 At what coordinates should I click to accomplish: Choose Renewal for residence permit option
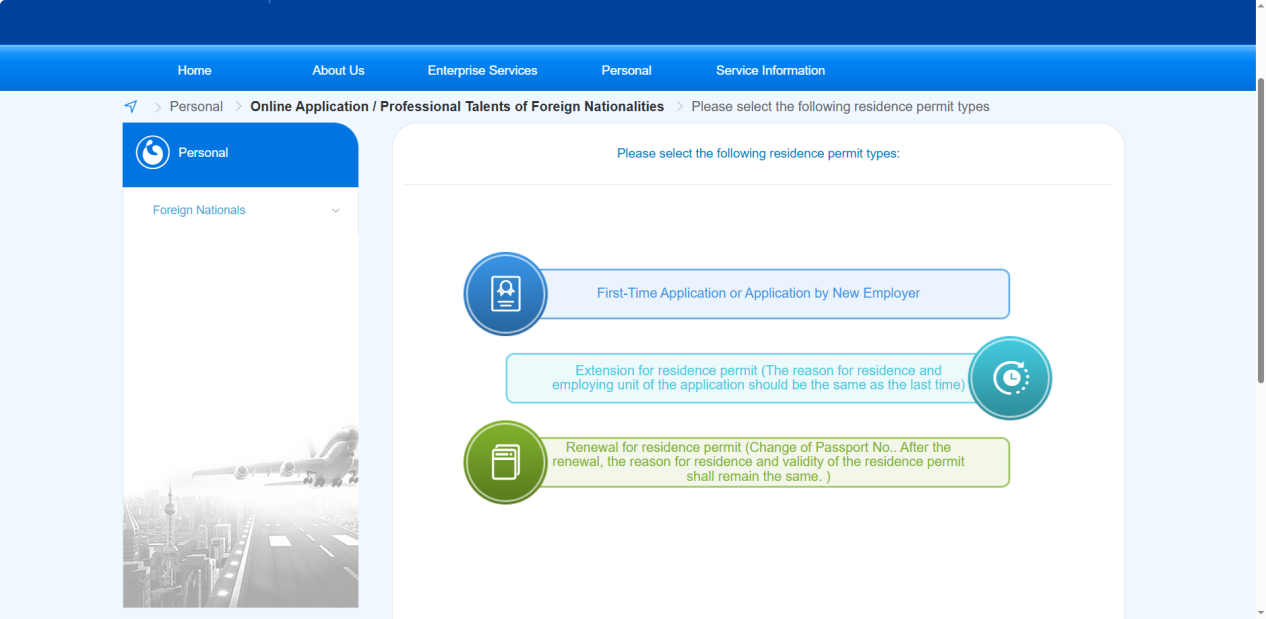(758, 462)
